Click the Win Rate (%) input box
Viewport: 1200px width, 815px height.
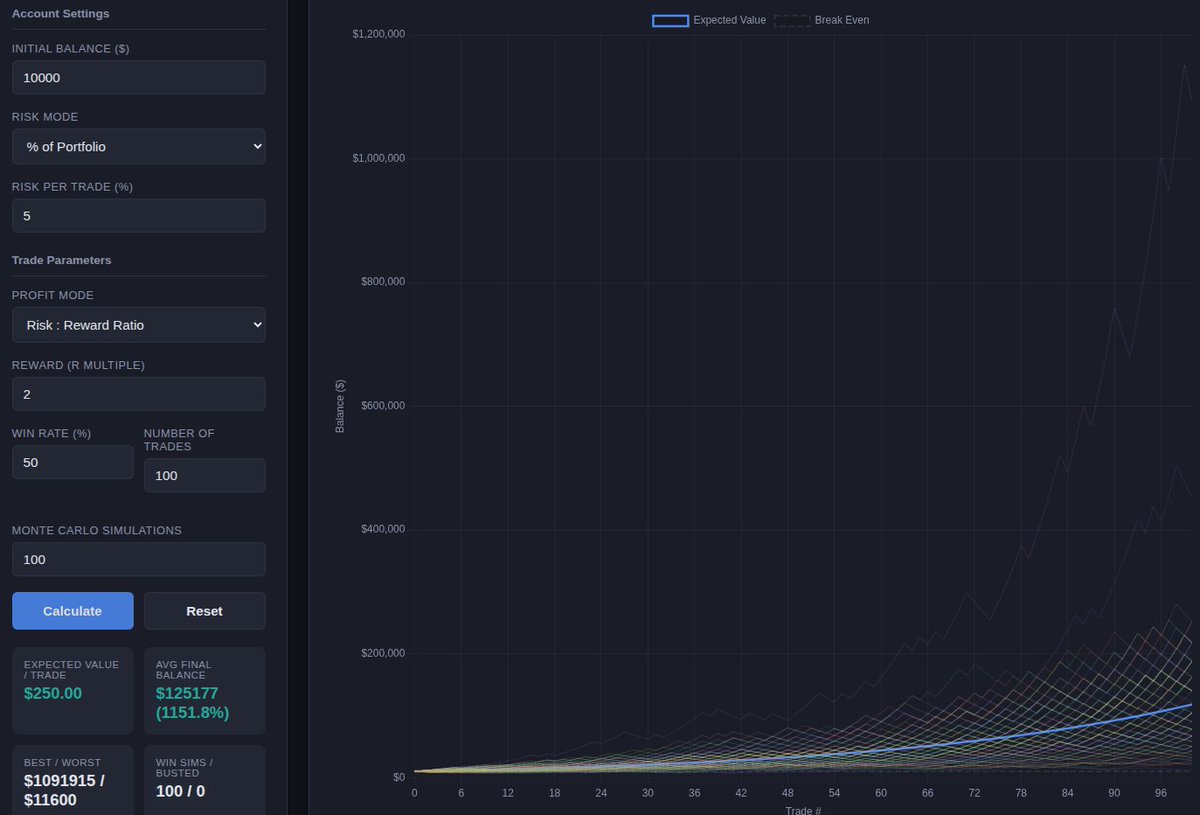72,462
